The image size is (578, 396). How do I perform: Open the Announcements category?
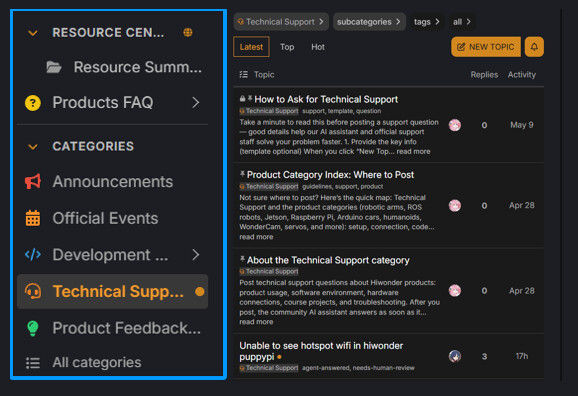coord(112,182)
